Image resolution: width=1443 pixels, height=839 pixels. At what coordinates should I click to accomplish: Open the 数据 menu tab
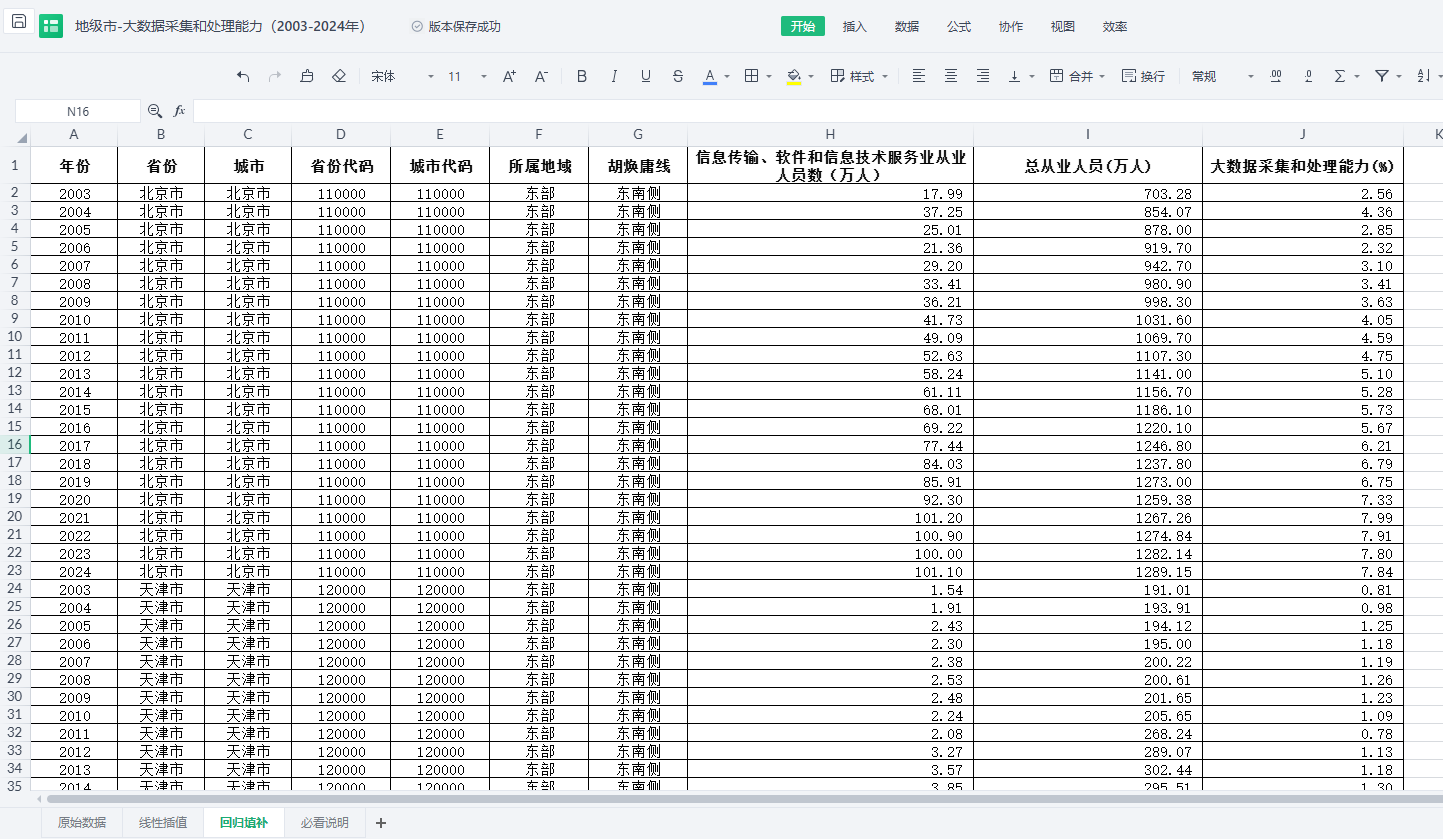(x=907, y=27)
